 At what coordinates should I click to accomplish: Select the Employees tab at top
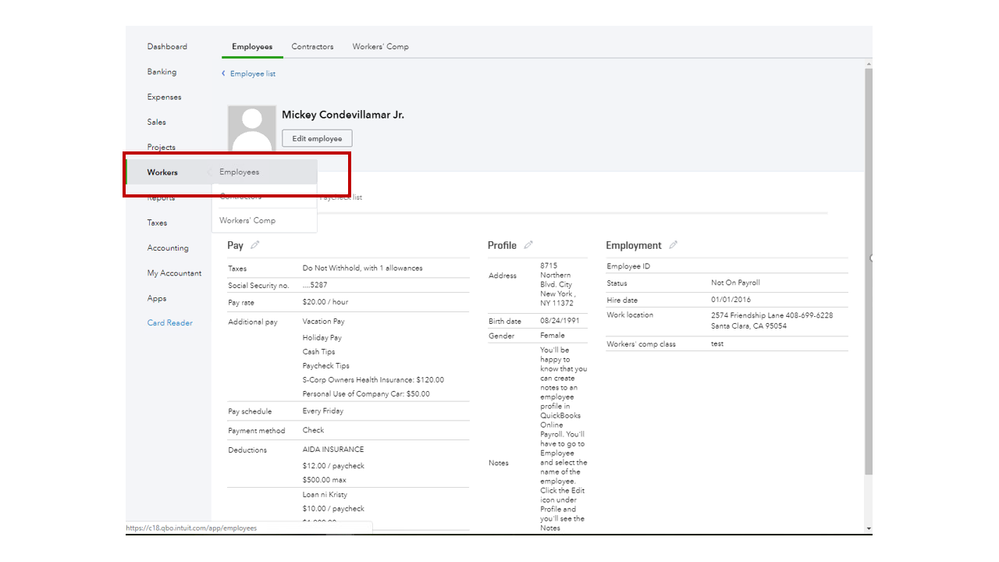pos(252,47)
